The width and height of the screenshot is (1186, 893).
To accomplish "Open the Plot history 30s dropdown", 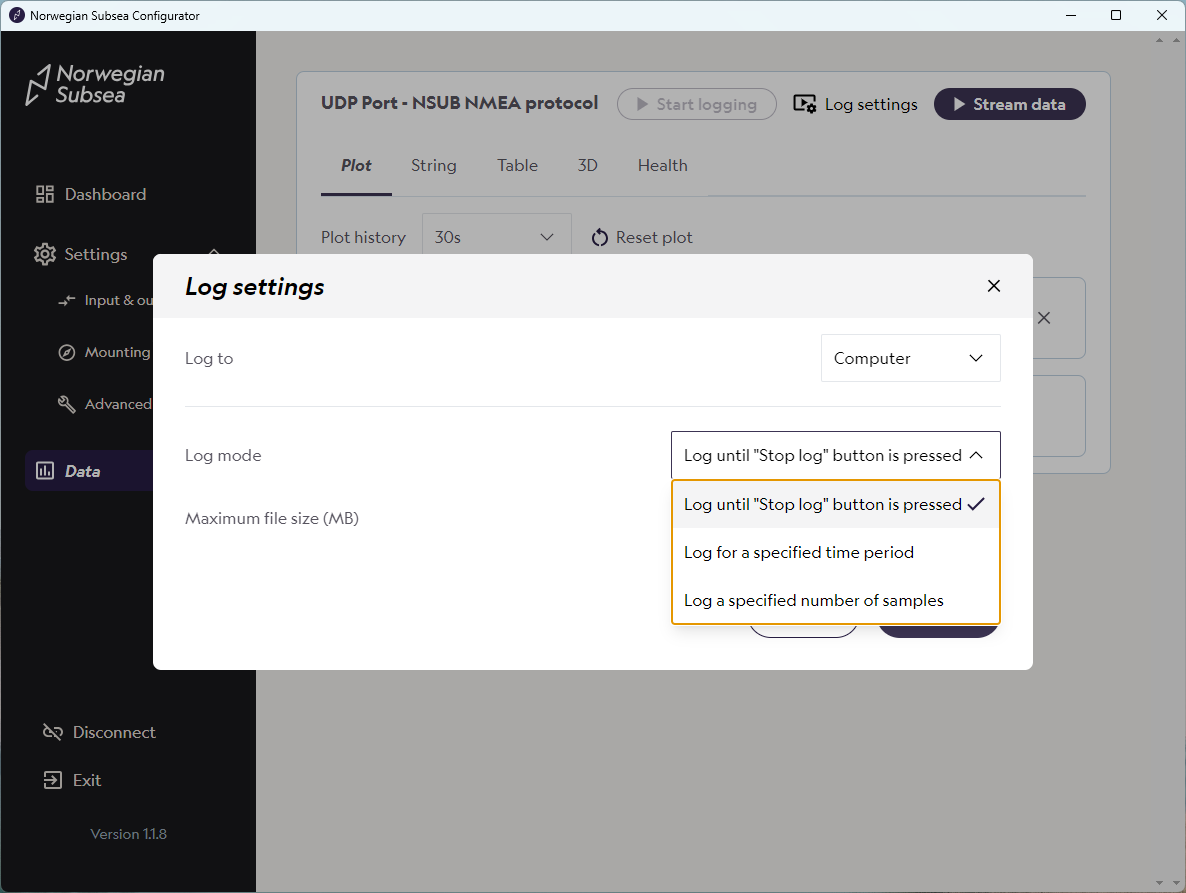I will [x=496, y=237].
